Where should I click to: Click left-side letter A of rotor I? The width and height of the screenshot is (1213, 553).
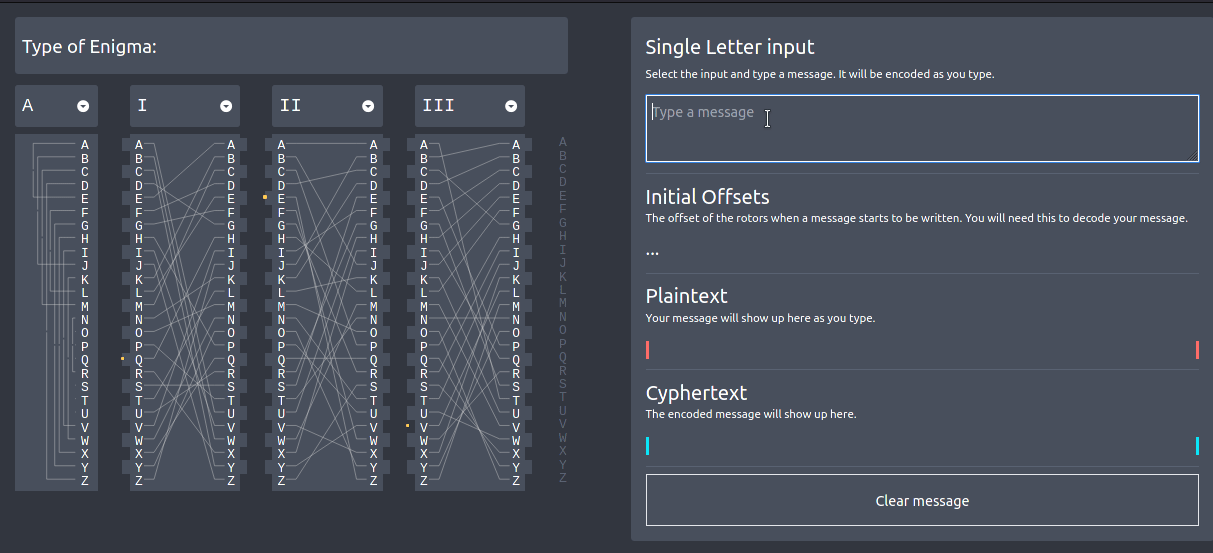pyautogui.click(x=138, y=145)
